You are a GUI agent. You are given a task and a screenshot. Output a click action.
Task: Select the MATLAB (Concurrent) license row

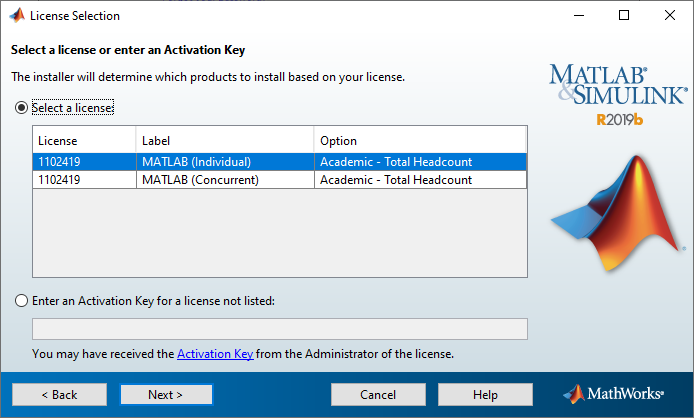[280, 180]
